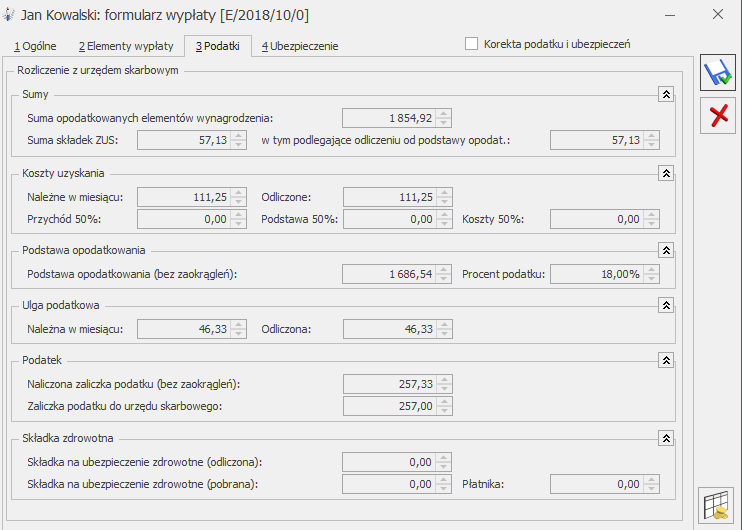The image size is (743, 530).
Task: Minimize the formularz wypłaty window
Action: point(670,15)
